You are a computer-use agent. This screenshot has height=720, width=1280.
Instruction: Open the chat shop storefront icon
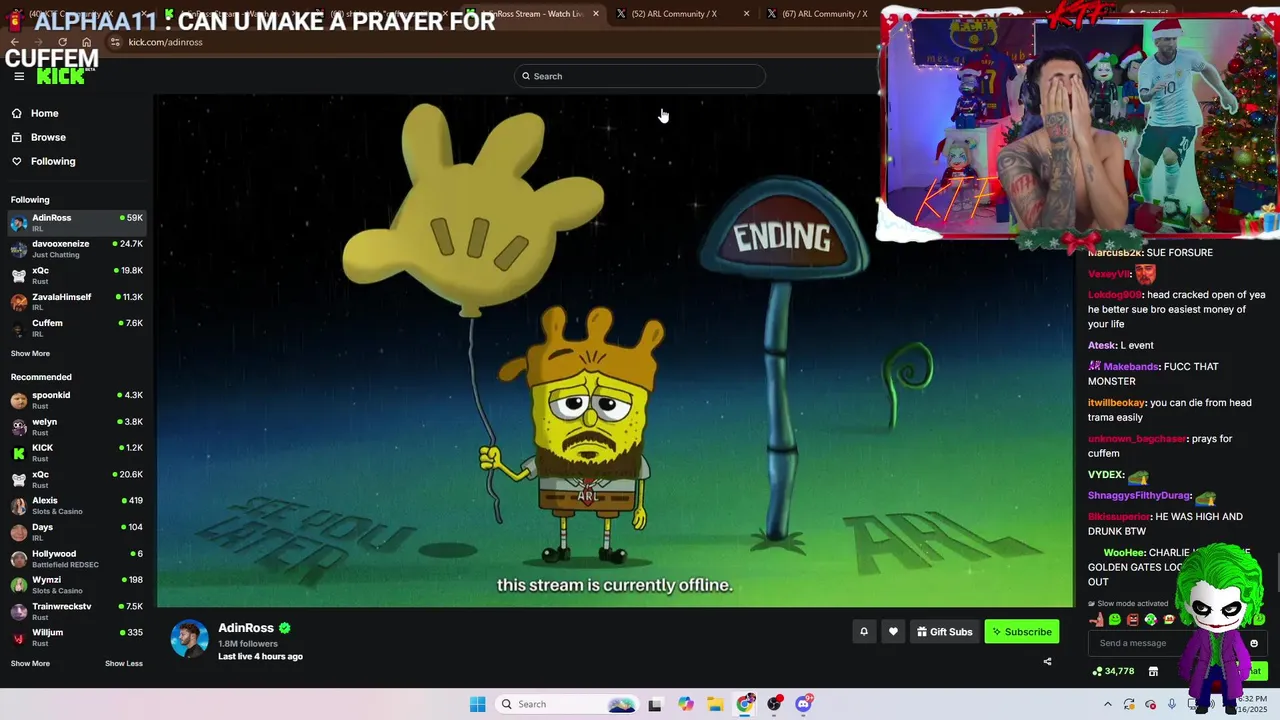pos(1153,671)
